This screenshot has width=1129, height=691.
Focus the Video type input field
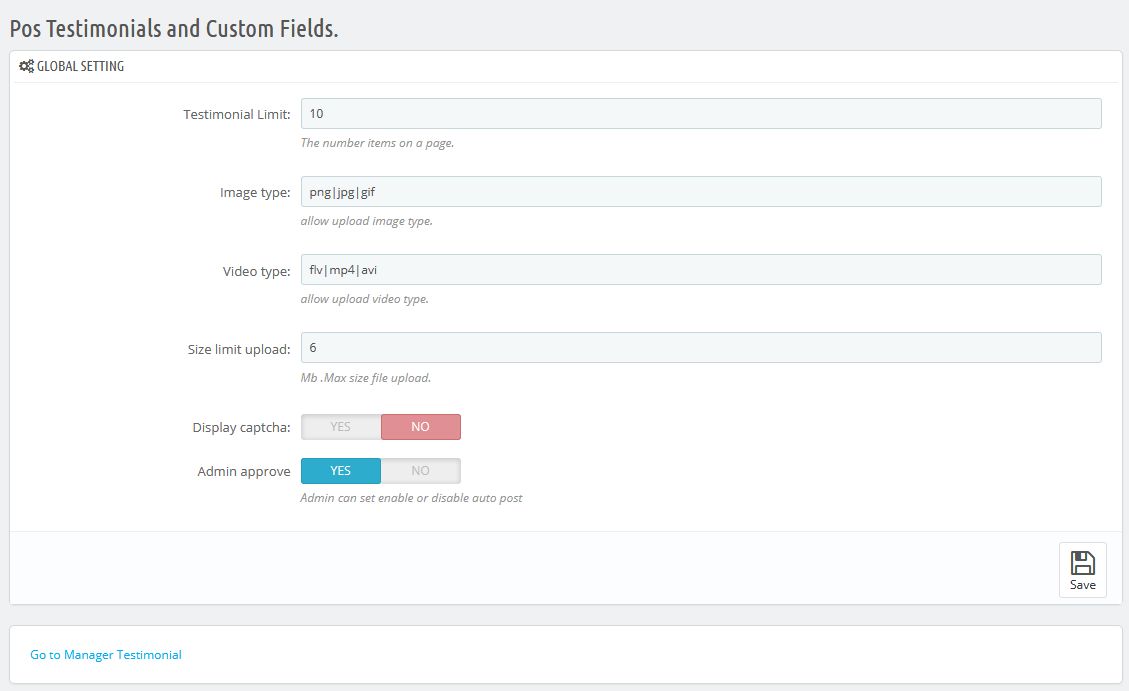click(700, 269)
